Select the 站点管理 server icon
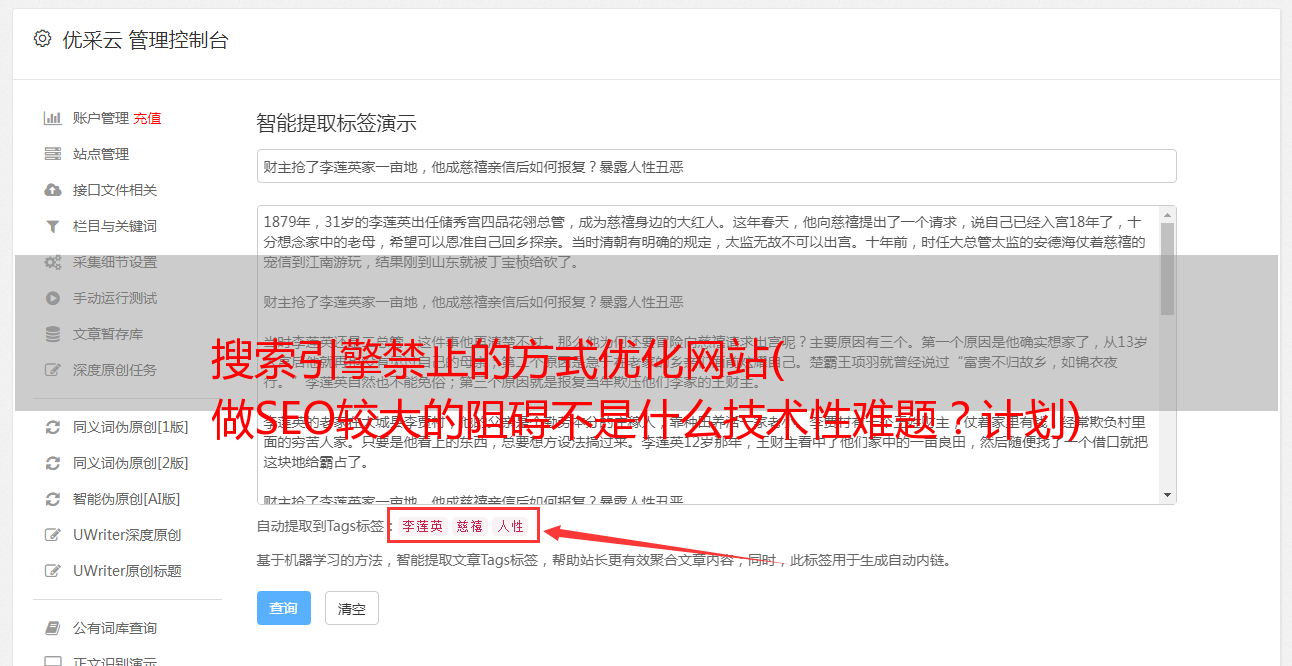The height and width of the screenshot is (666, 1292). [x=53, y=154]
